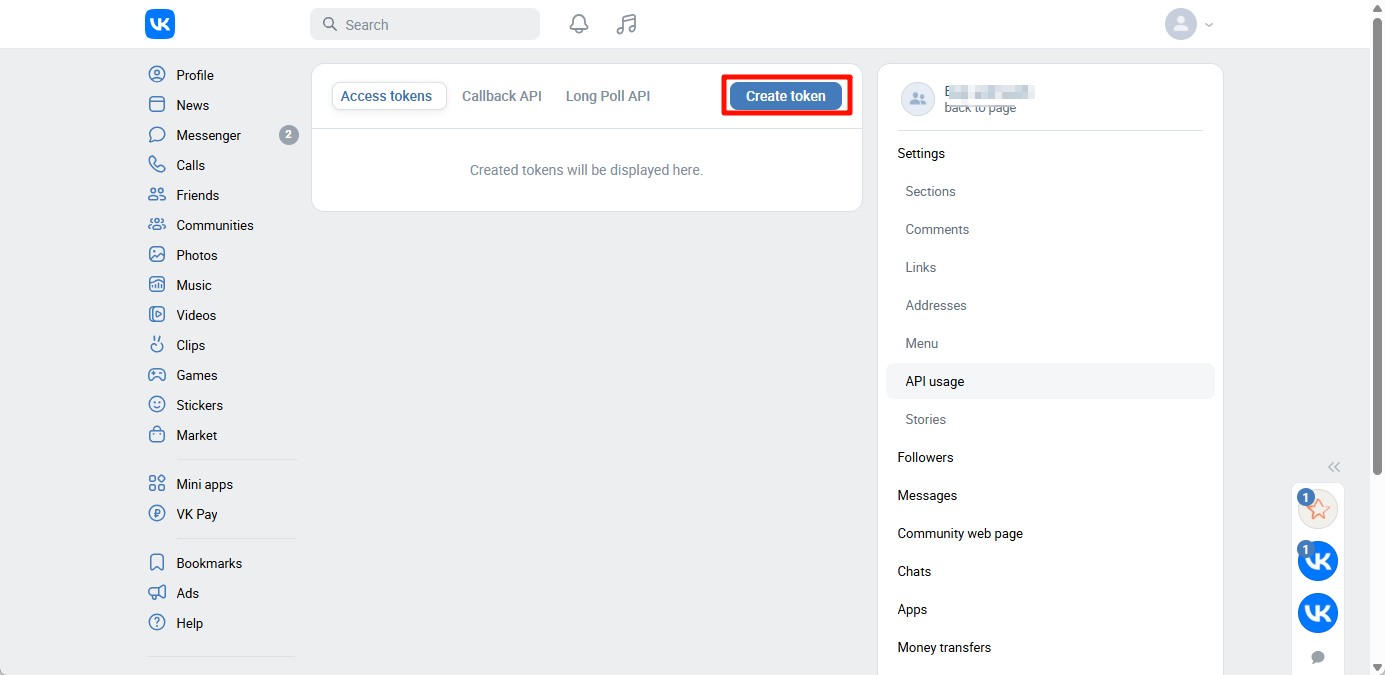Go to Calls in the sidebar
The height and width of the screenshot is (675, 1385).
click(x=190, y=165)
